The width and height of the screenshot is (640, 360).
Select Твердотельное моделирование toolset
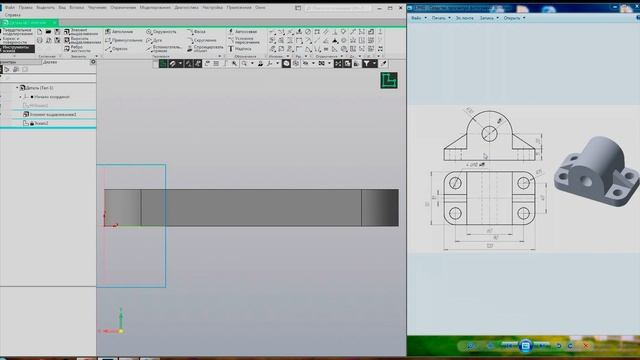pos(17,31)
